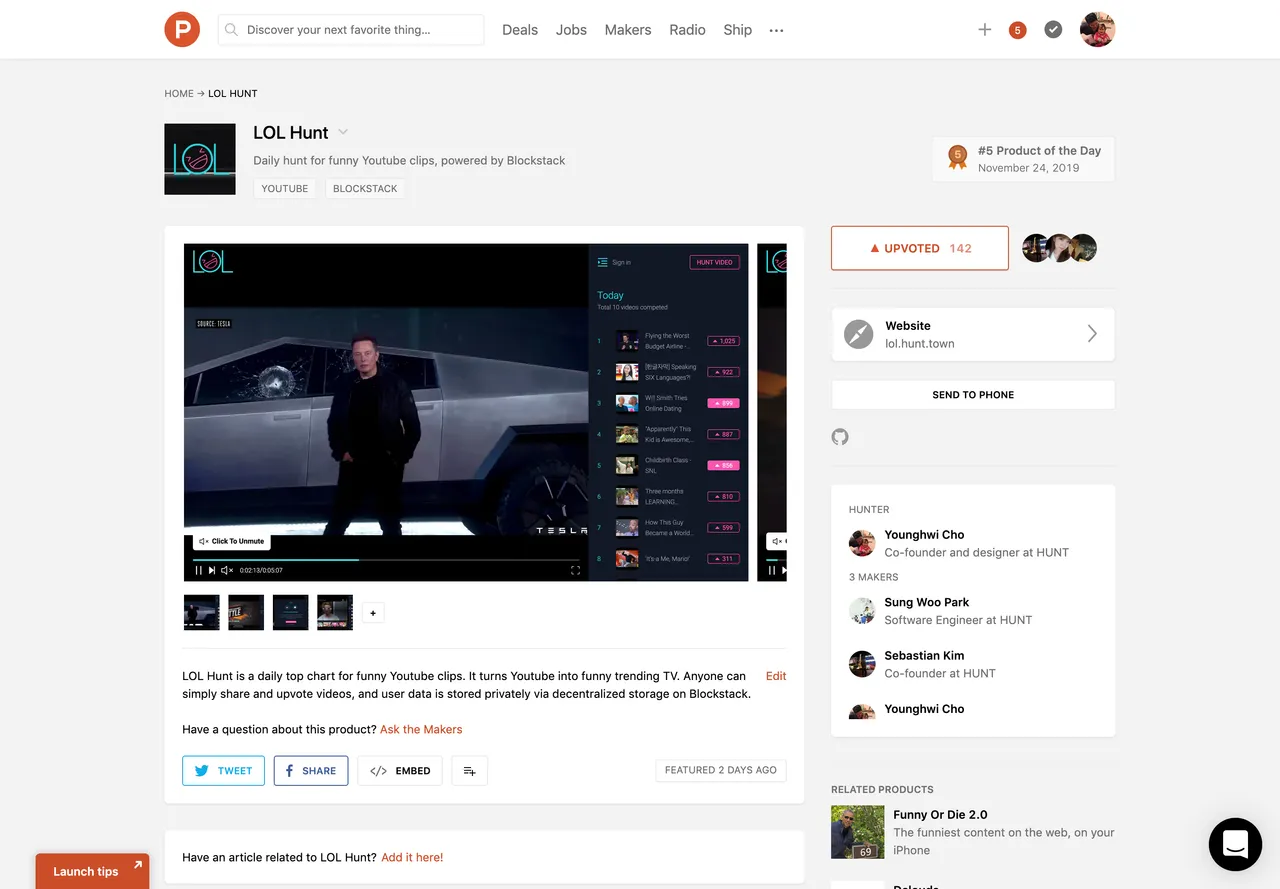Click the EMBED code button
Image resolution: width=1280 pixels, height=889 pixels.
400,771
